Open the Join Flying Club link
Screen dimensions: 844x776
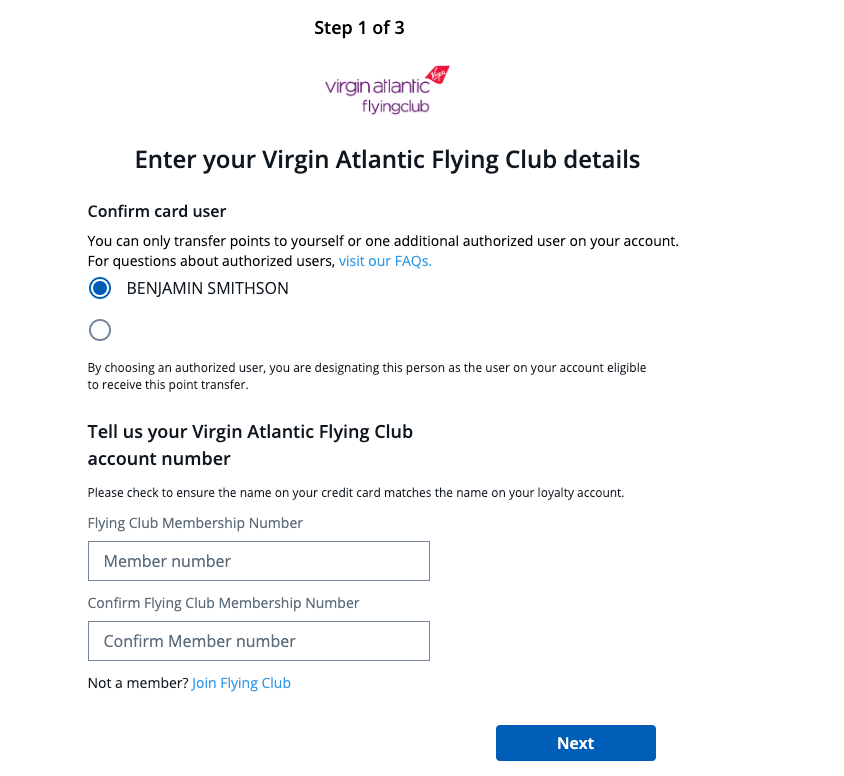[x=241, y=683]
